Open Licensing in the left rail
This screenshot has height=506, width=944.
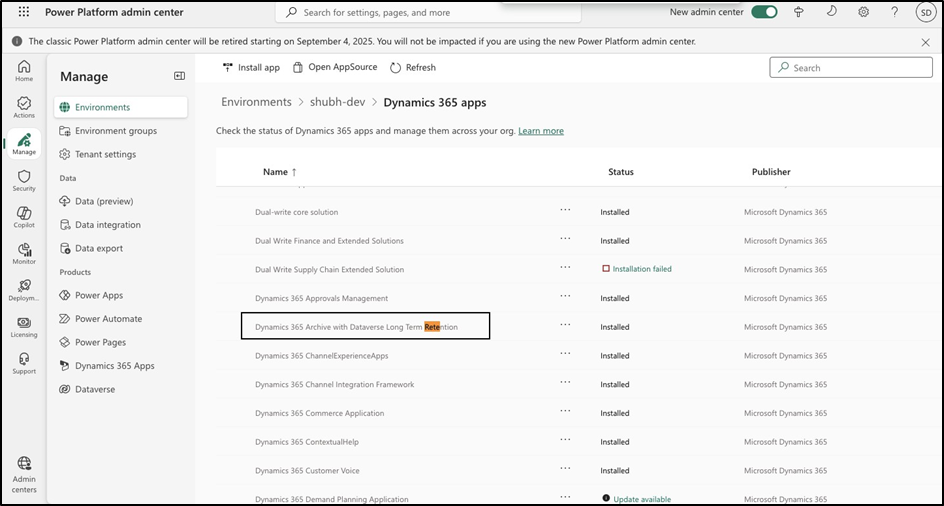[x=24, y=326]
